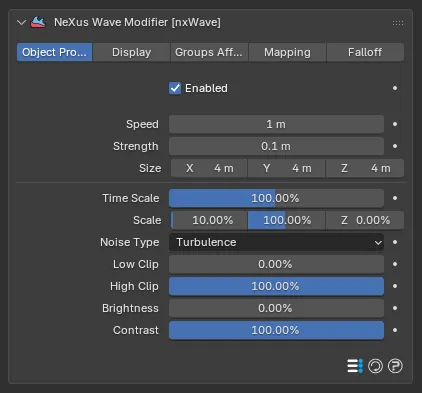The image size is (422, 393).
Task: Click the animate dot next to Noise Type
Action: [395, 242]
